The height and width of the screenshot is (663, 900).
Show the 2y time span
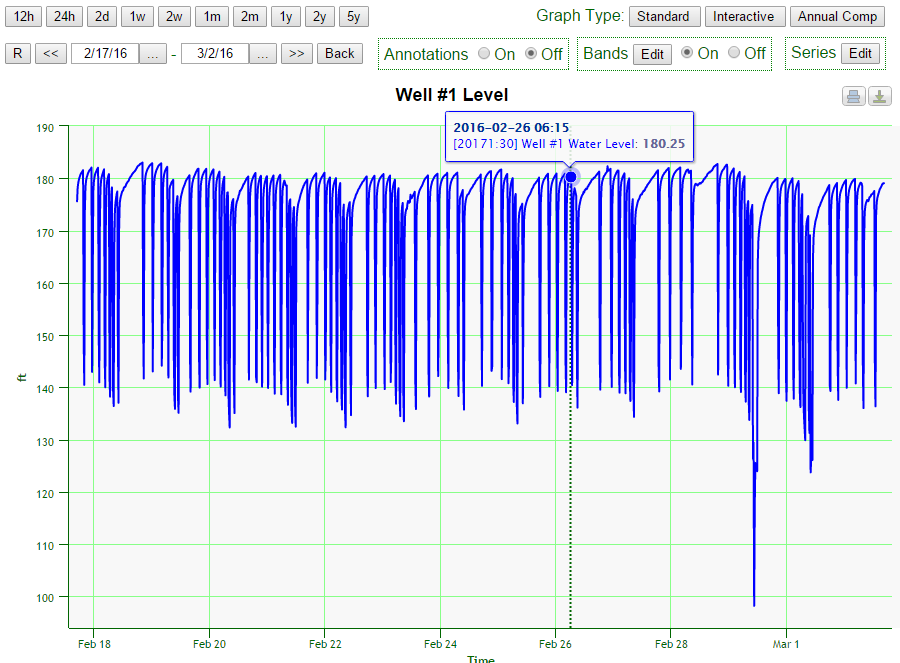(x=320, y=17)
